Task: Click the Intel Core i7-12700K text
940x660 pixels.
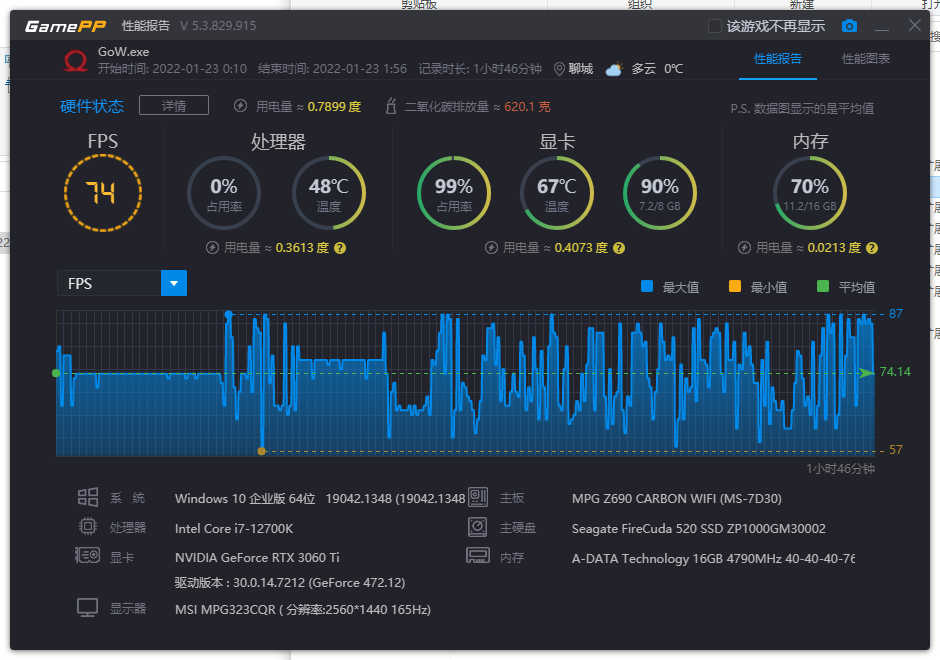Action: click(234, 528)
